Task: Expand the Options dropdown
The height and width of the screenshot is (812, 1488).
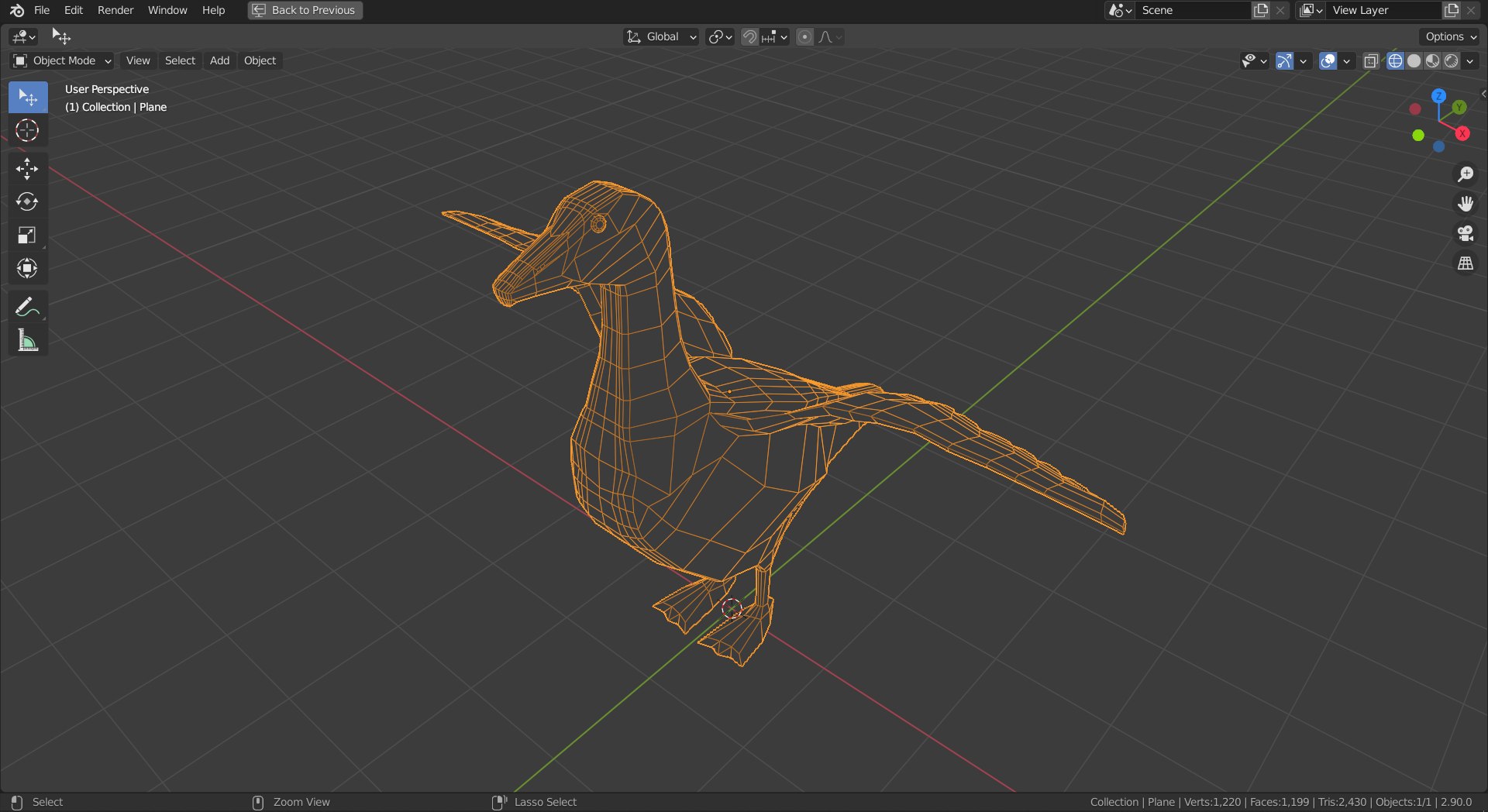Action: [1451, 36]
